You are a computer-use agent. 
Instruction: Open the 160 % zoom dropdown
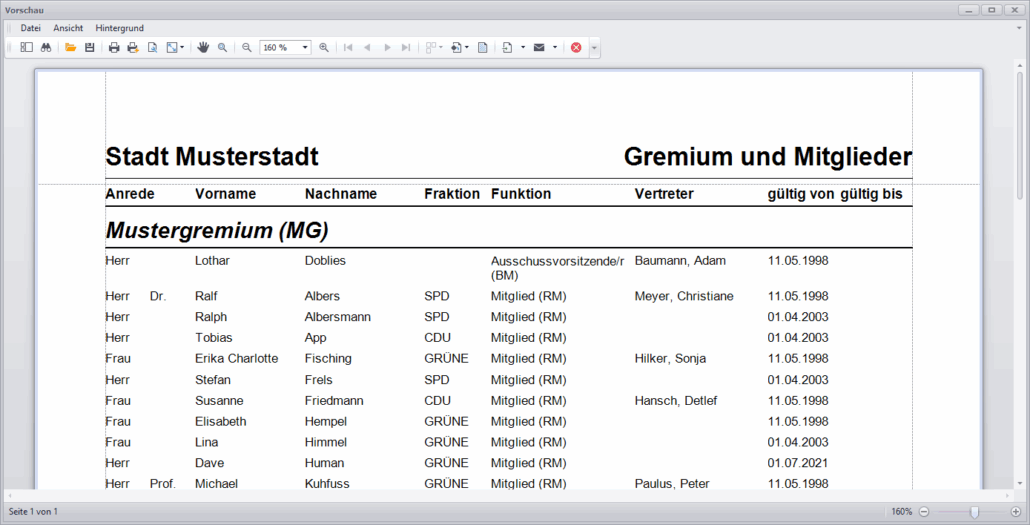coord(305,47)
